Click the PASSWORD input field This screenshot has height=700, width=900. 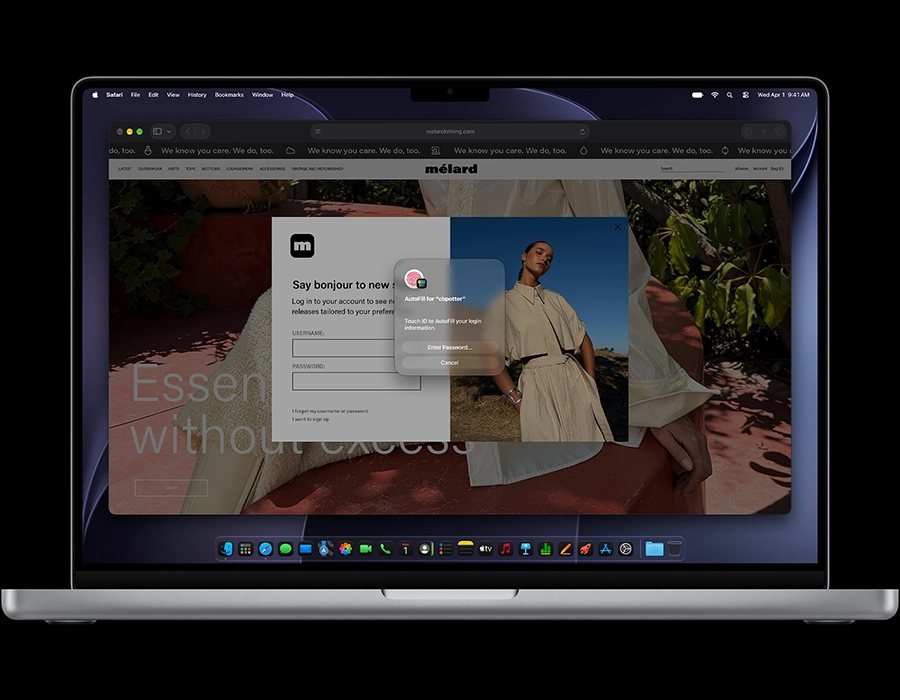[x=356, y=381]
